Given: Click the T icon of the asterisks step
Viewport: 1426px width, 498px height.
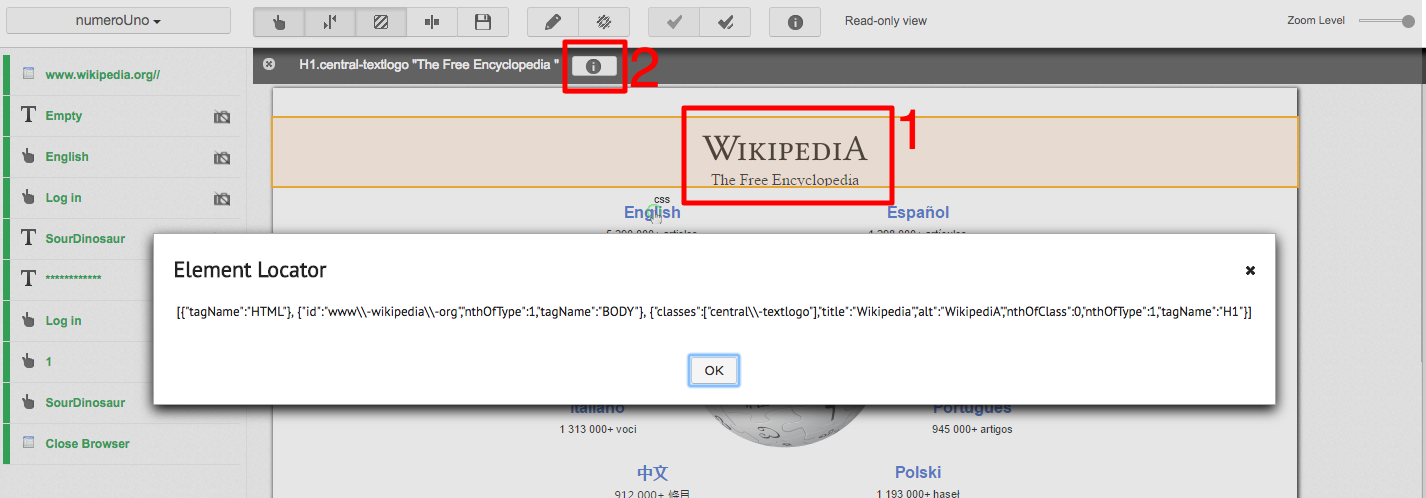Looking at the screenshot, I should point(28,279).
